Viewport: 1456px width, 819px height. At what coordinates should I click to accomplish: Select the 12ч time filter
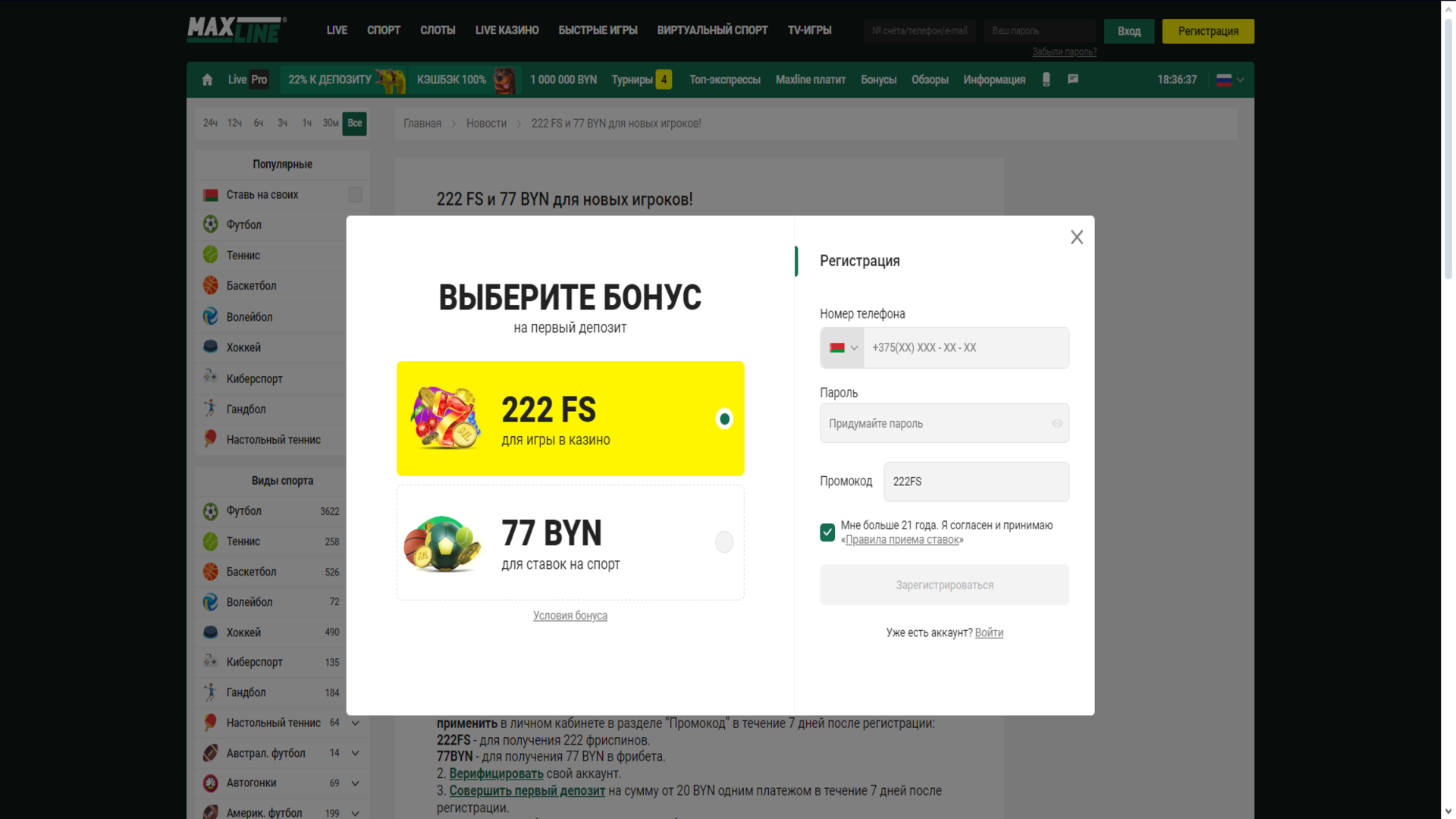(234, 123)
